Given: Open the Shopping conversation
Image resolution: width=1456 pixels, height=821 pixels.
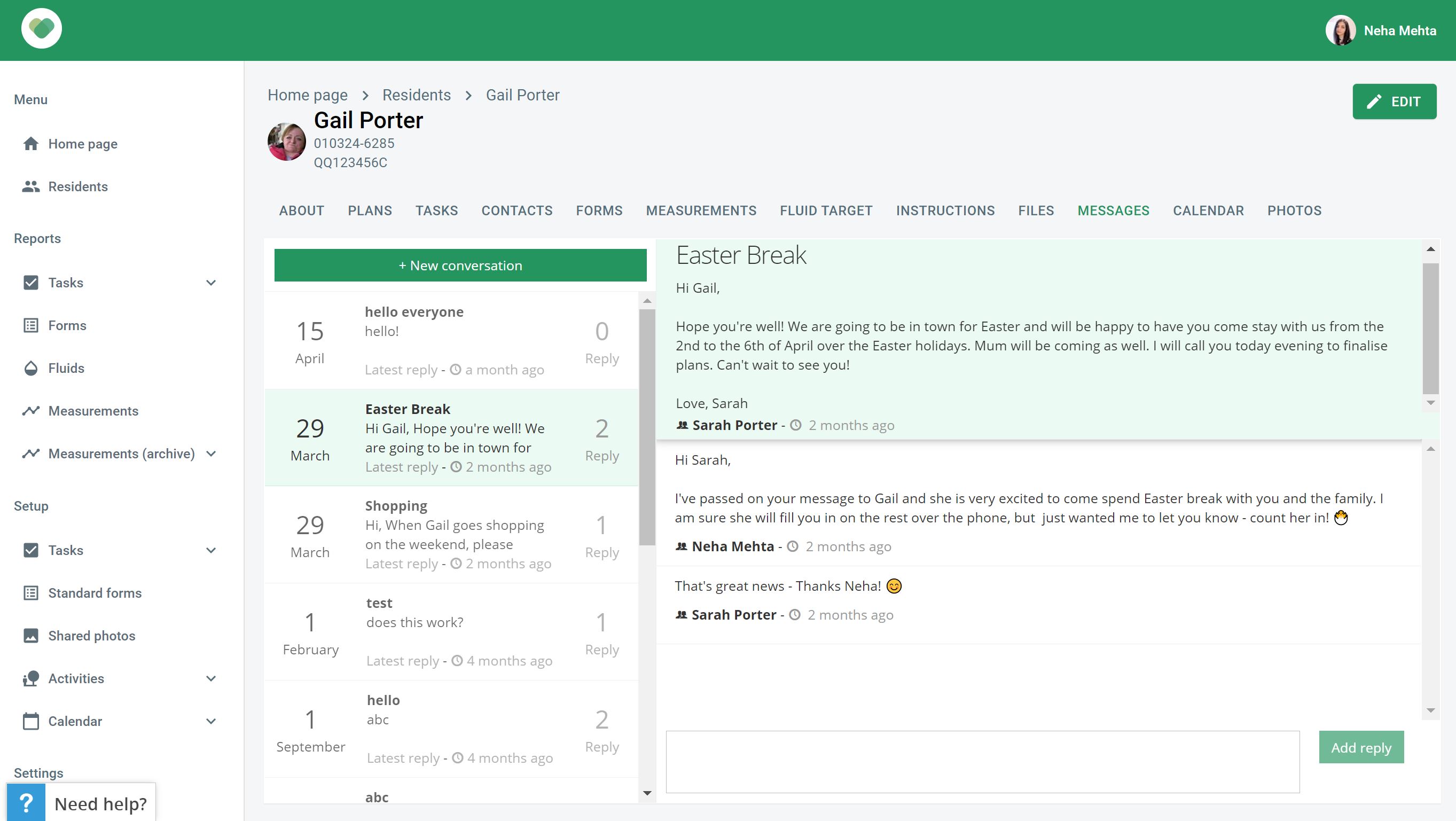Looking at the screenshot, I should pos(452,535).
